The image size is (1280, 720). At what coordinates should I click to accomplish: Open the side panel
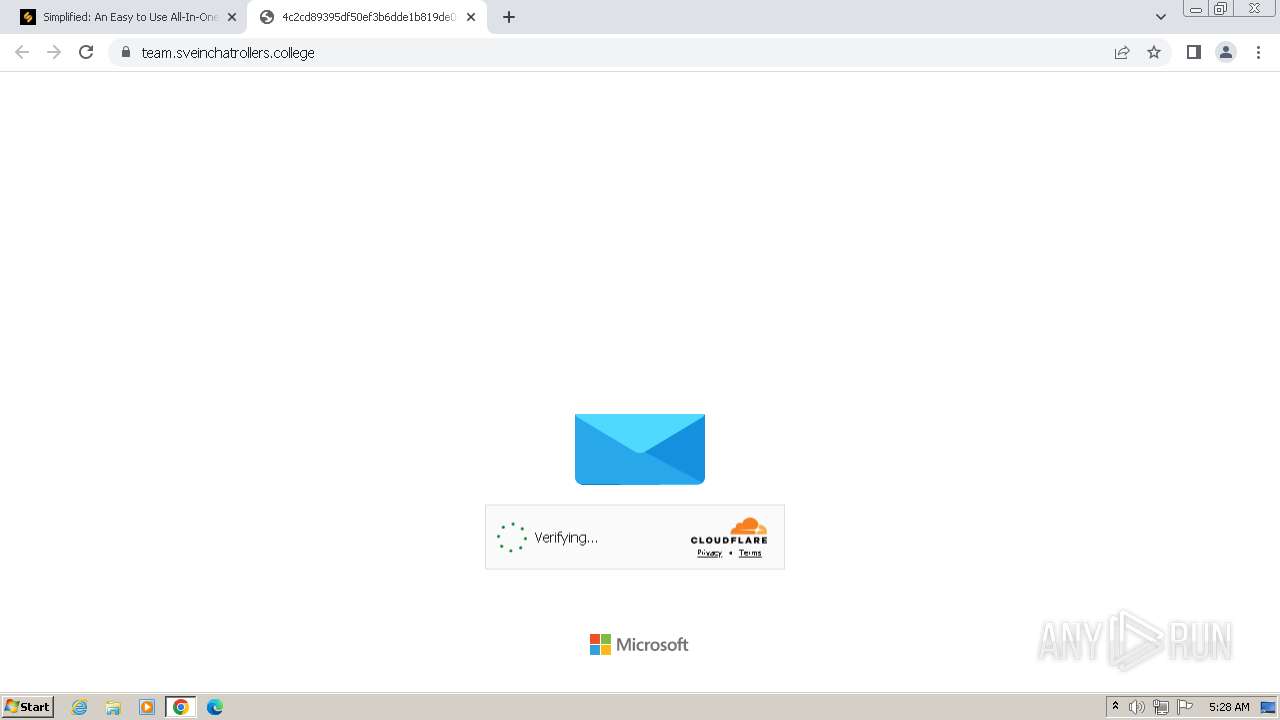coord(1193,52)
